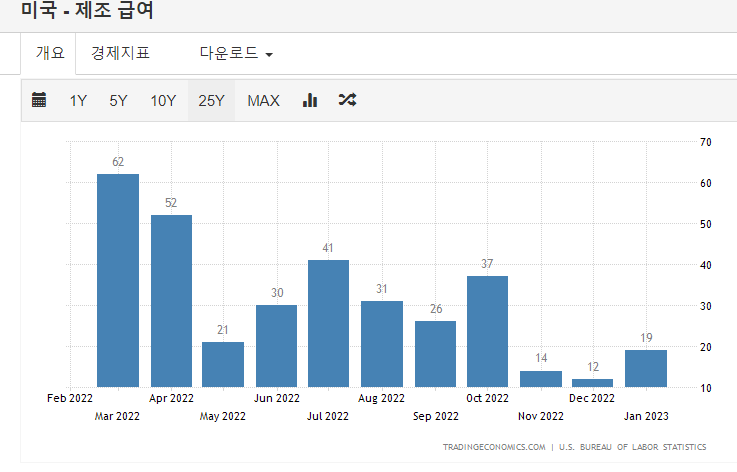Click the Jan 2023 axis label
Screen dimensions: 737x472
646,416
